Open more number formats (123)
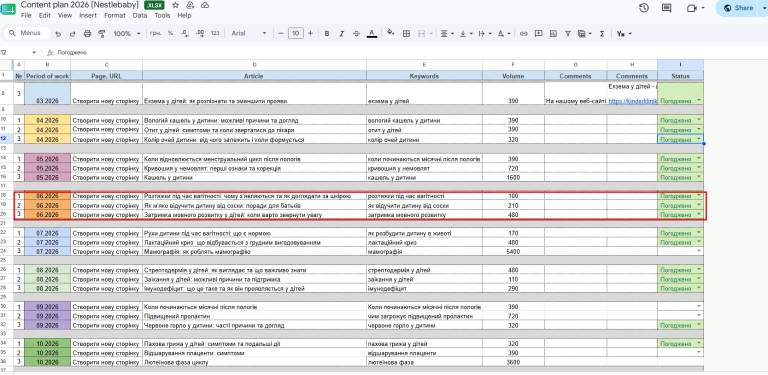 215,33
